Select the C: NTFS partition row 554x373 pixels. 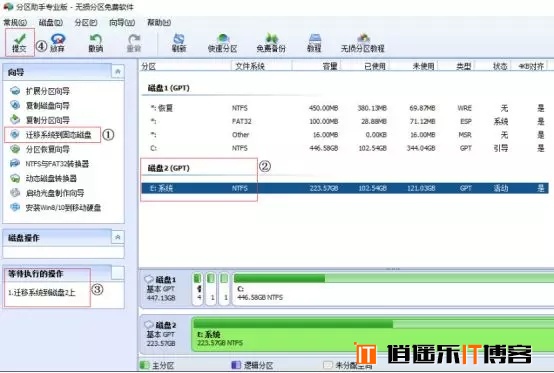tap(345, 148)
